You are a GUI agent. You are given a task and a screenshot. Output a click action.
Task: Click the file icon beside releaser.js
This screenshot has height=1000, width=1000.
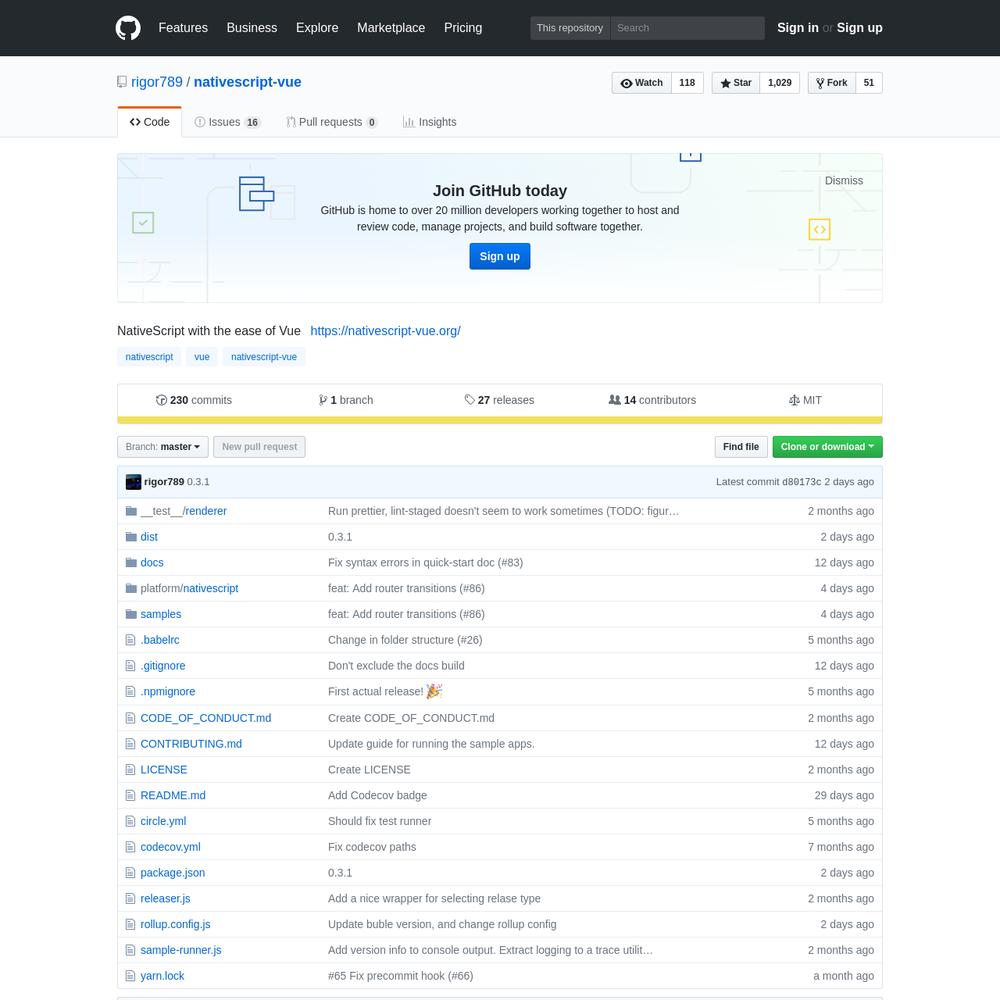(131, 899)
